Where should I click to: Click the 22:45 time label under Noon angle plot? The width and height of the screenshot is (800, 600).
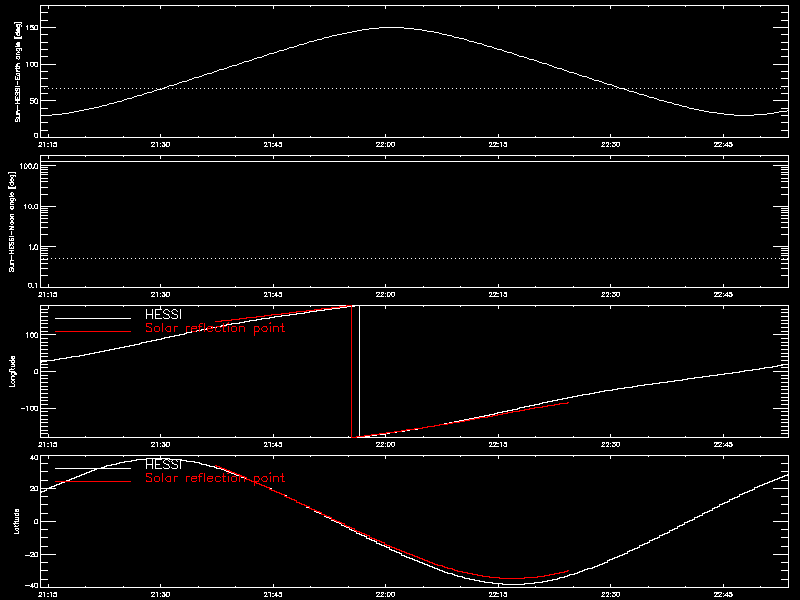pyautogui.click(x=723, y=294)
